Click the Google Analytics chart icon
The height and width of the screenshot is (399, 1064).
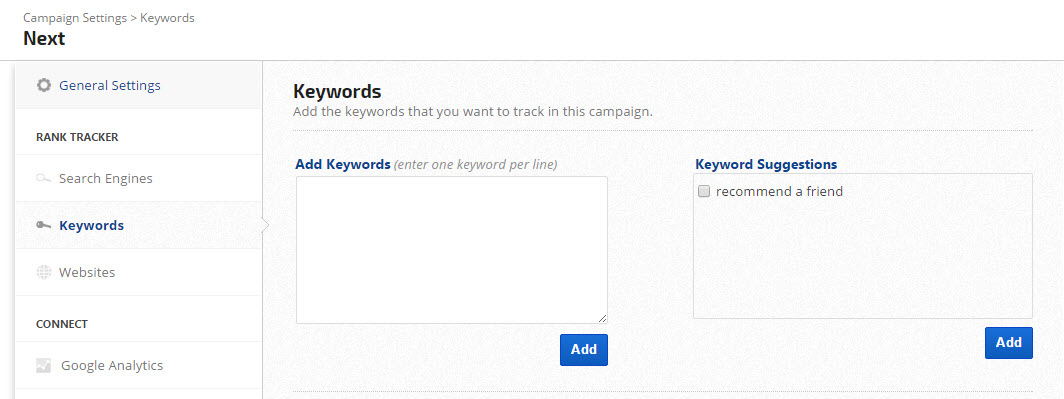pyautogui.click(x=44, y=366)
